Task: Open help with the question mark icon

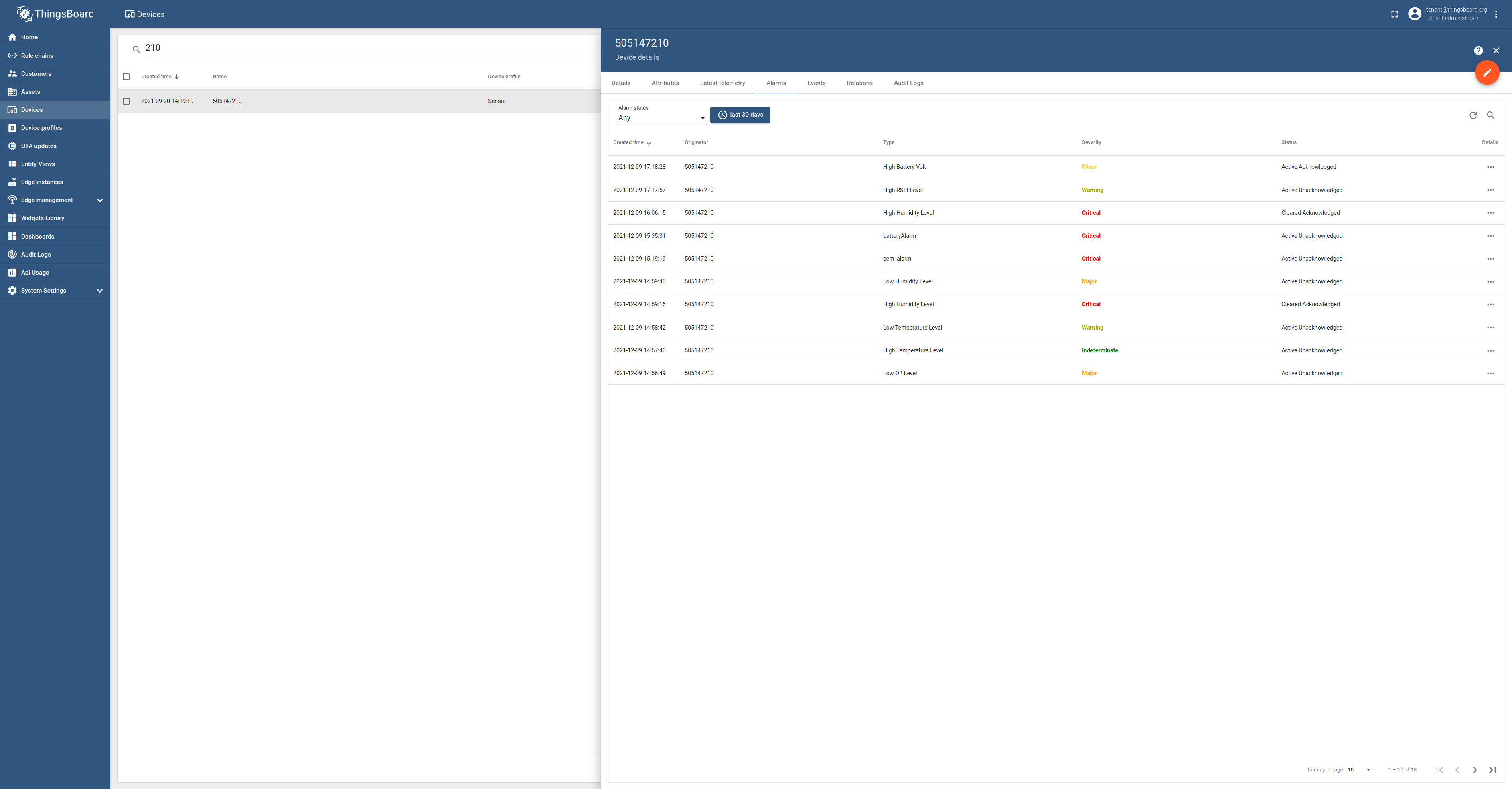Action: point(1478,51)
